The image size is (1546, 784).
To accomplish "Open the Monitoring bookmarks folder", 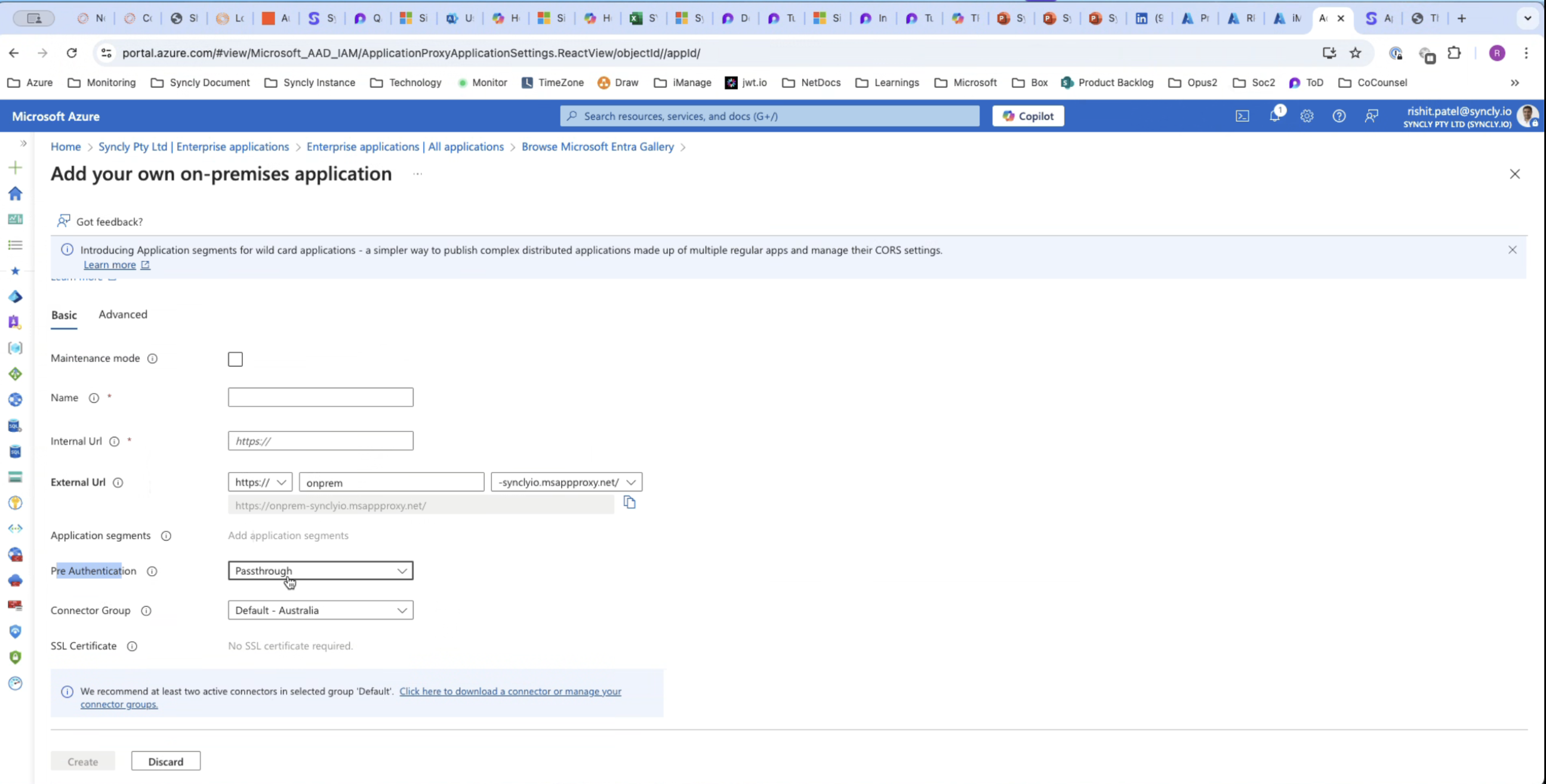I will point(102,83).
